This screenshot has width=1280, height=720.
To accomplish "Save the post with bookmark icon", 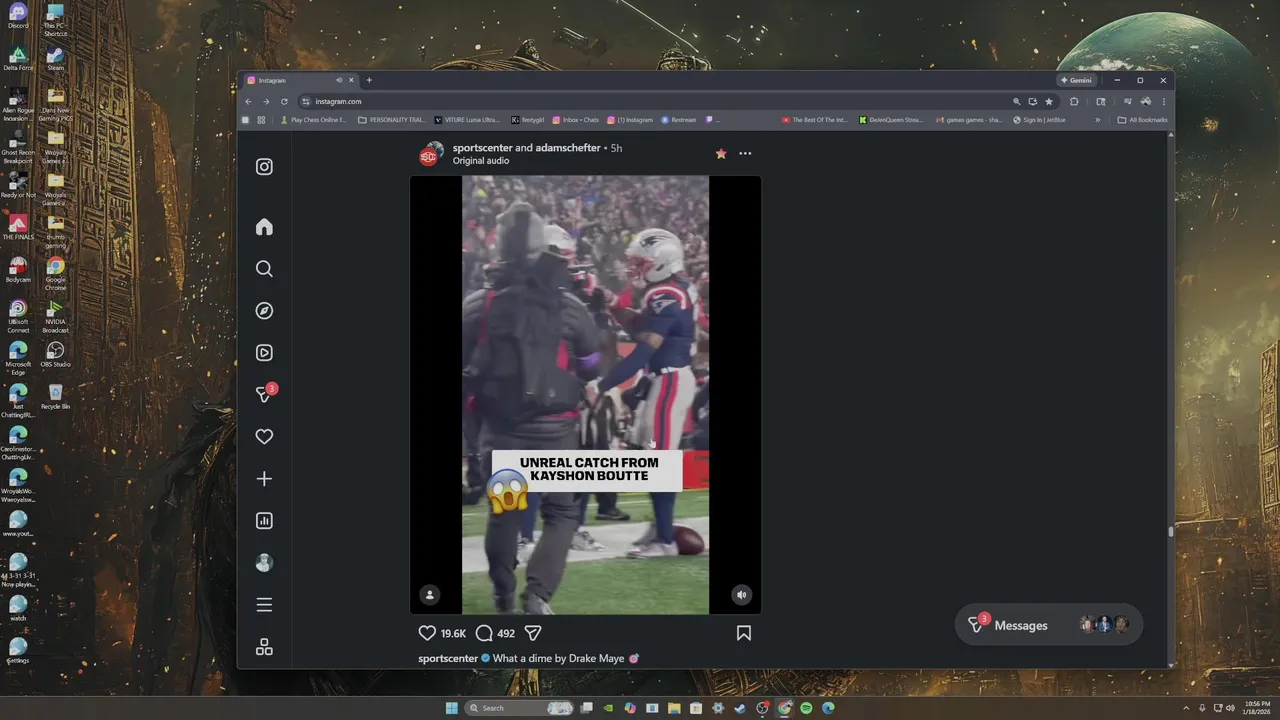I will [744, 633].
